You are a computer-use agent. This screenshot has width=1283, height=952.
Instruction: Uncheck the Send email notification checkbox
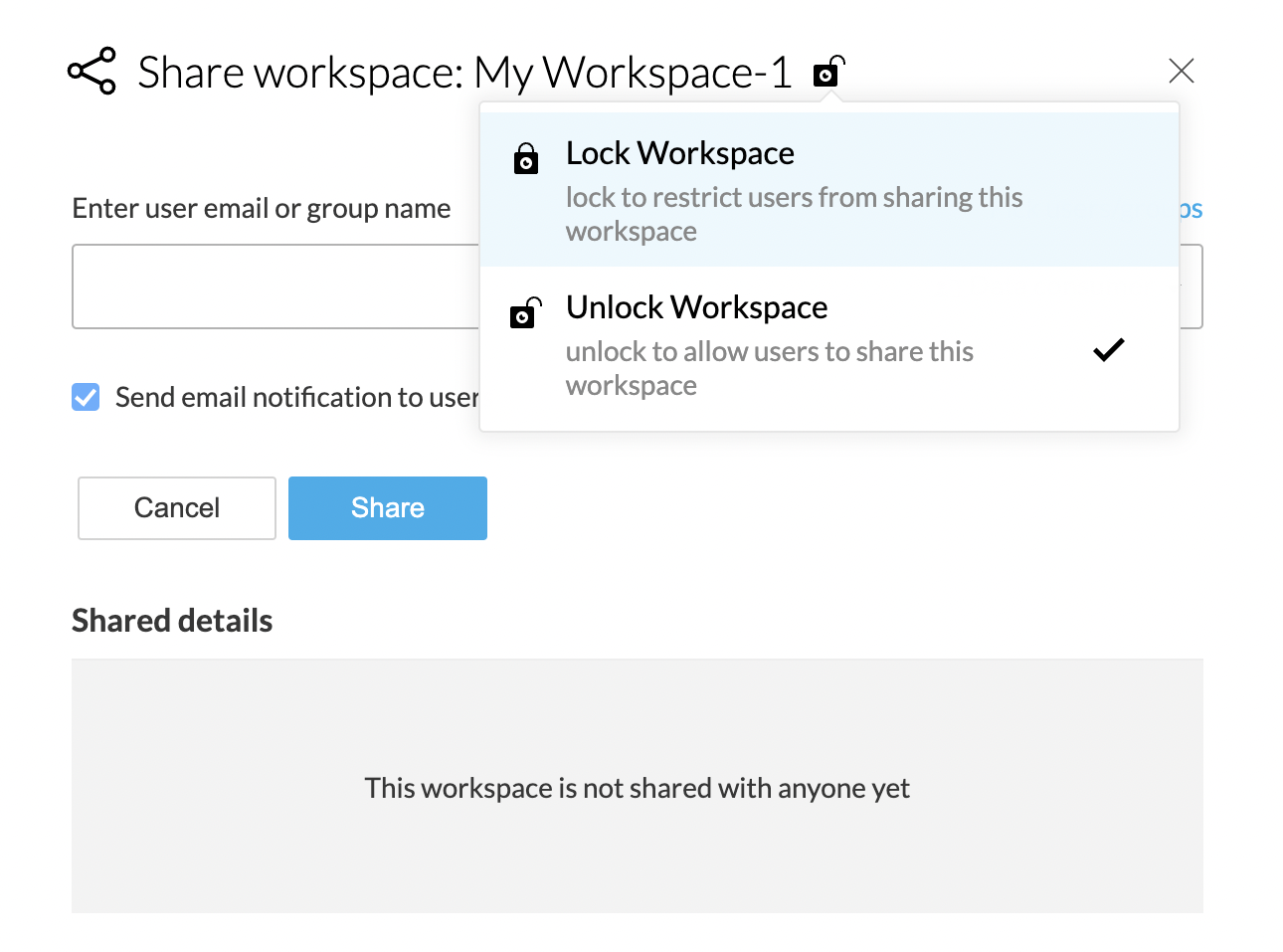86,397
